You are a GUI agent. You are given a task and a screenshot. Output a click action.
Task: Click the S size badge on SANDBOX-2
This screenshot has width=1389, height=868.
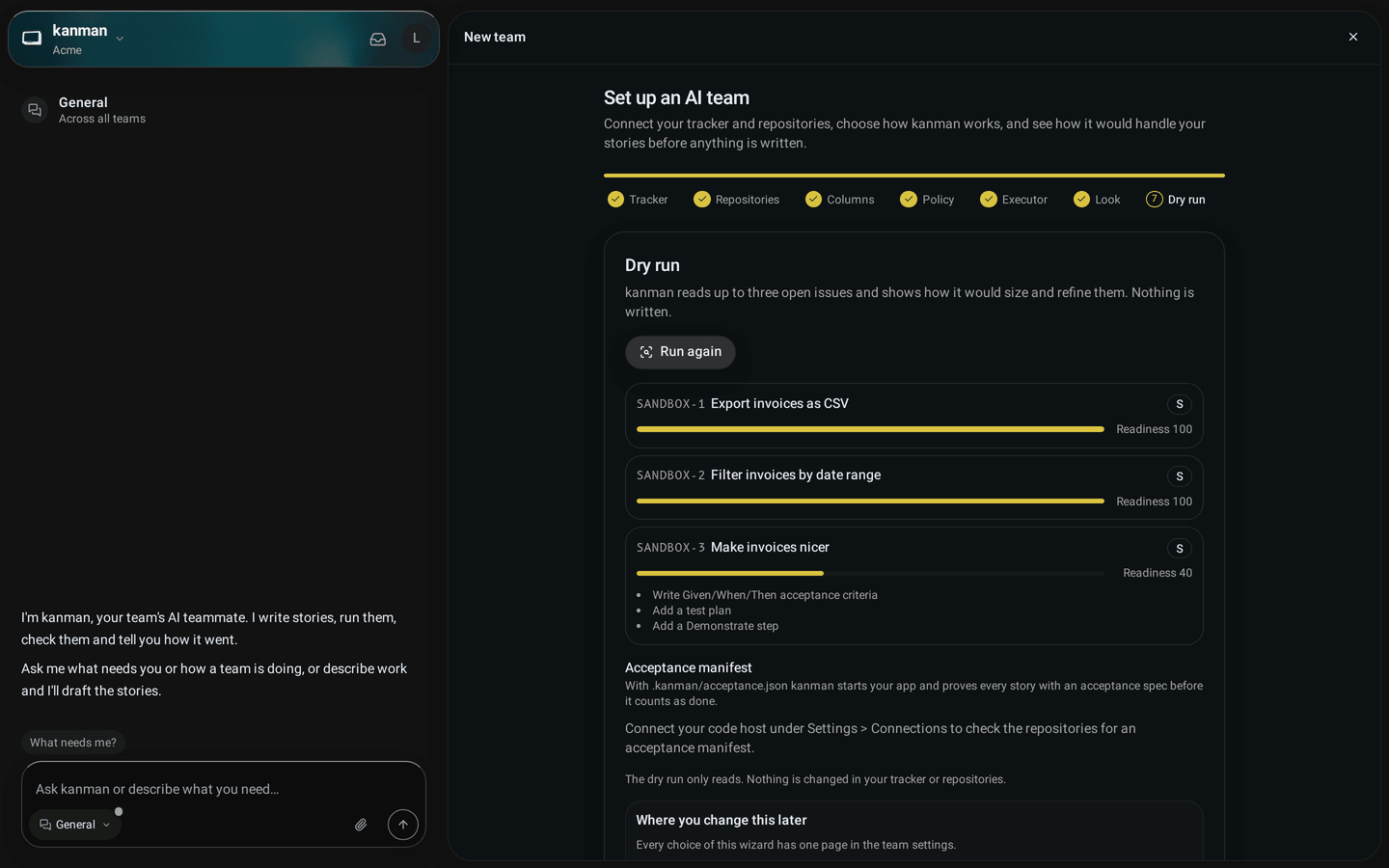pos(1180,476)
